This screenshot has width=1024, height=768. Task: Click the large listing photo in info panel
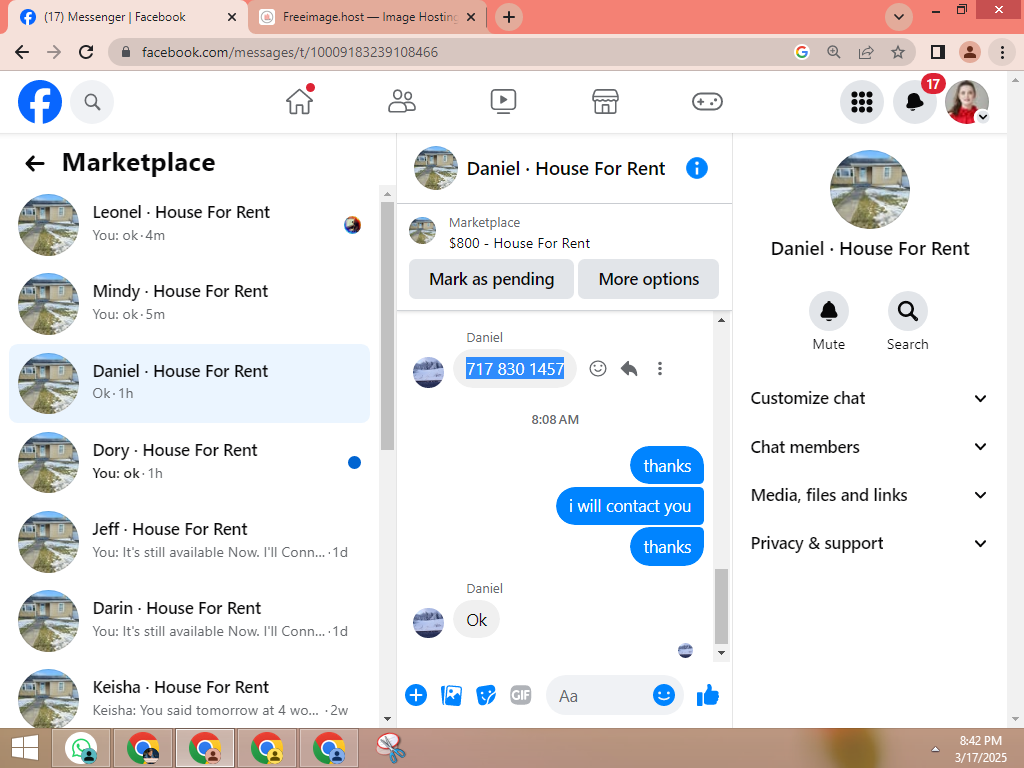869,189
